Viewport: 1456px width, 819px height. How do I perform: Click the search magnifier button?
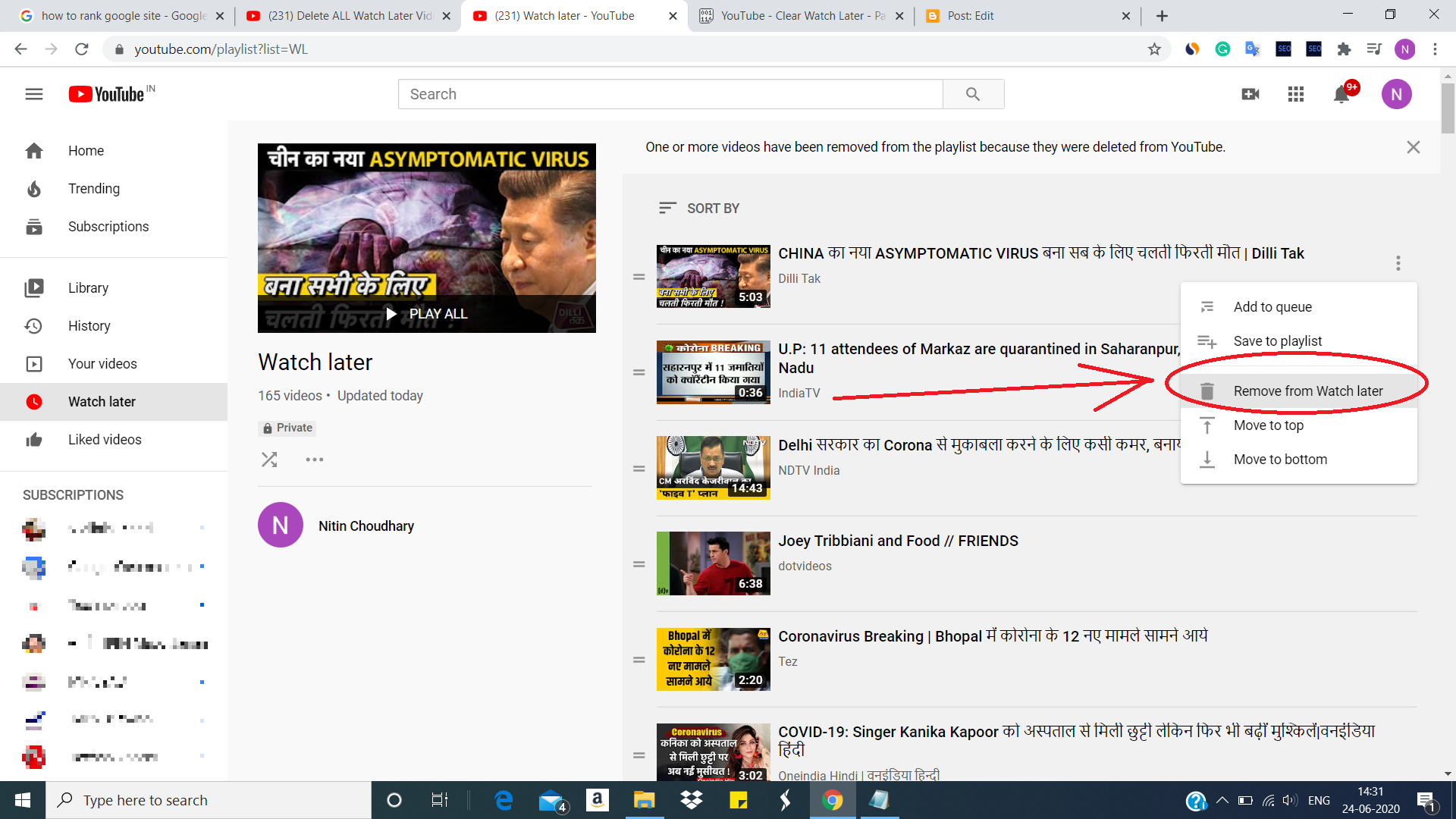(x=973, y=94)
